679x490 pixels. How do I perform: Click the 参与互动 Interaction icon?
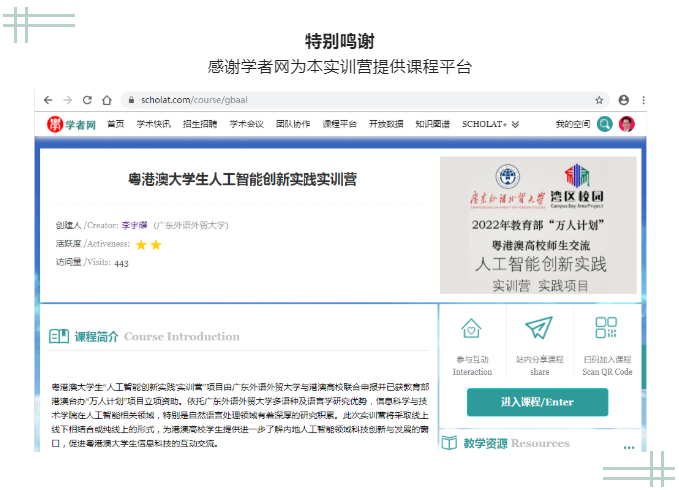tap(472, 329)
